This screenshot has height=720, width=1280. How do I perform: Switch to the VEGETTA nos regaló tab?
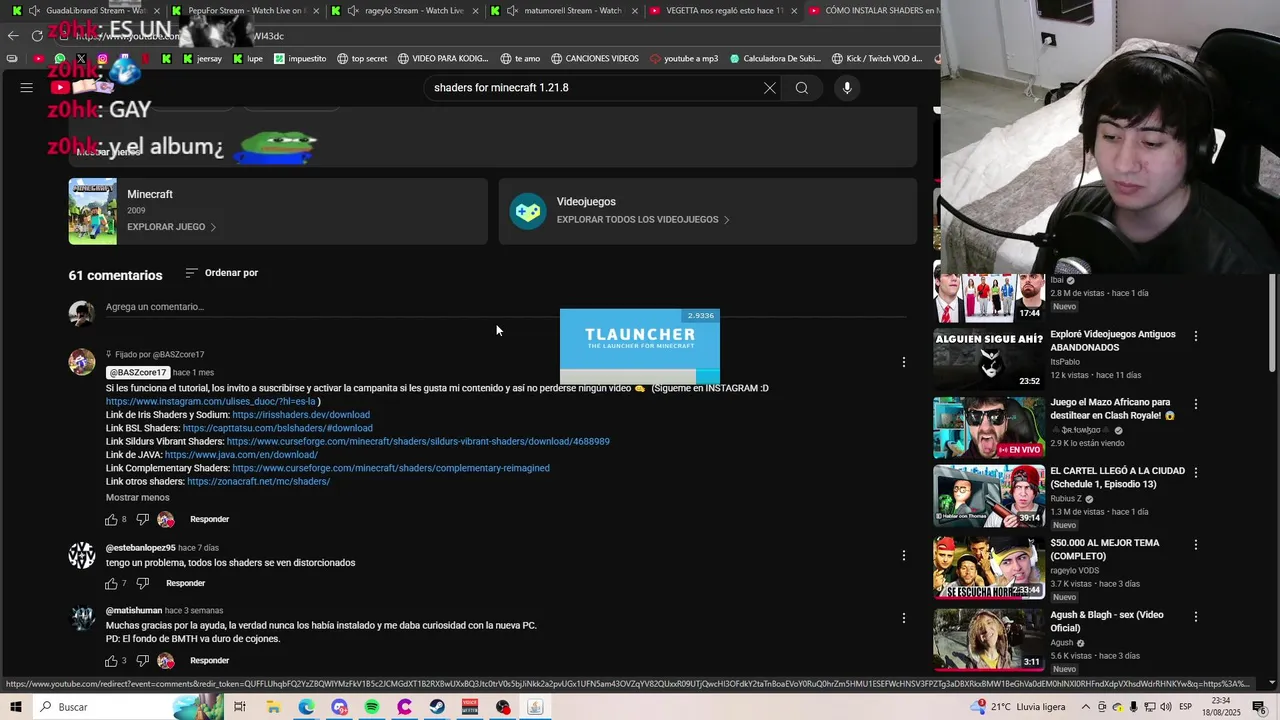tap(723, 11)
